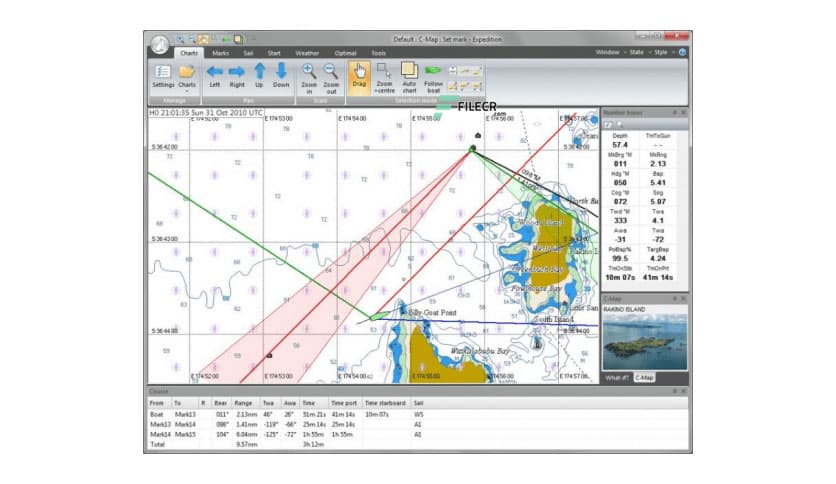Toggle the Auto chart mode

(409, 77)
